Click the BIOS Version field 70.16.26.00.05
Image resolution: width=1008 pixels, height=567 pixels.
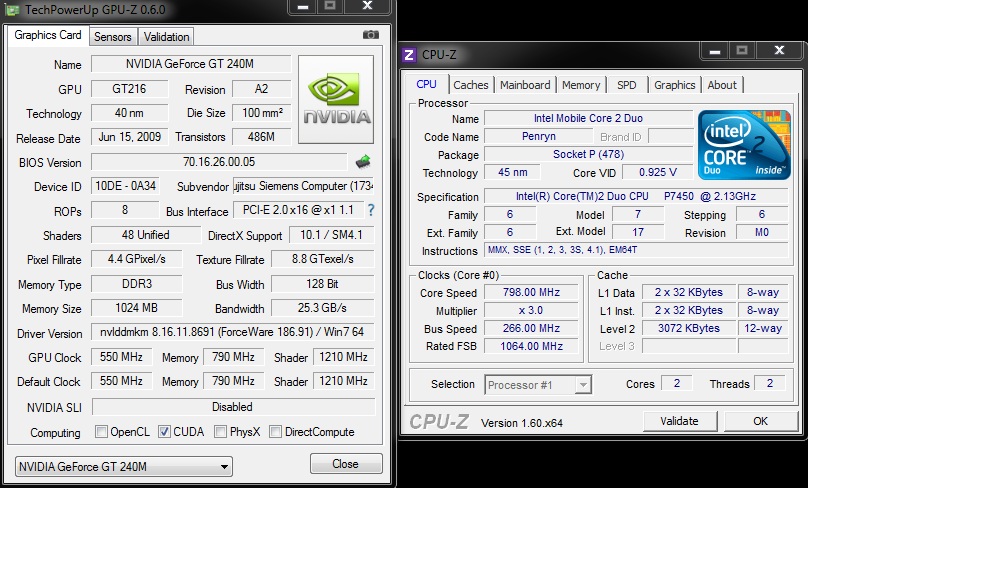(x=219, y=161)
